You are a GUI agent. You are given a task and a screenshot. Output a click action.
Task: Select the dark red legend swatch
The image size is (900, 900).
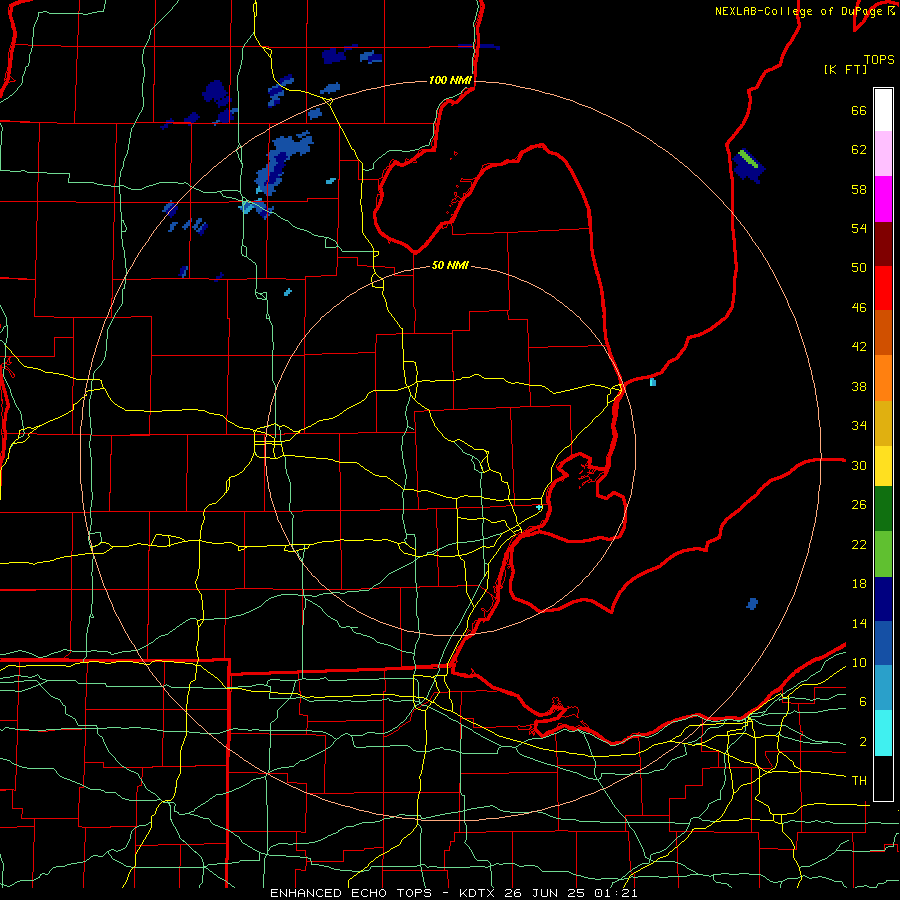click(883, 243)
